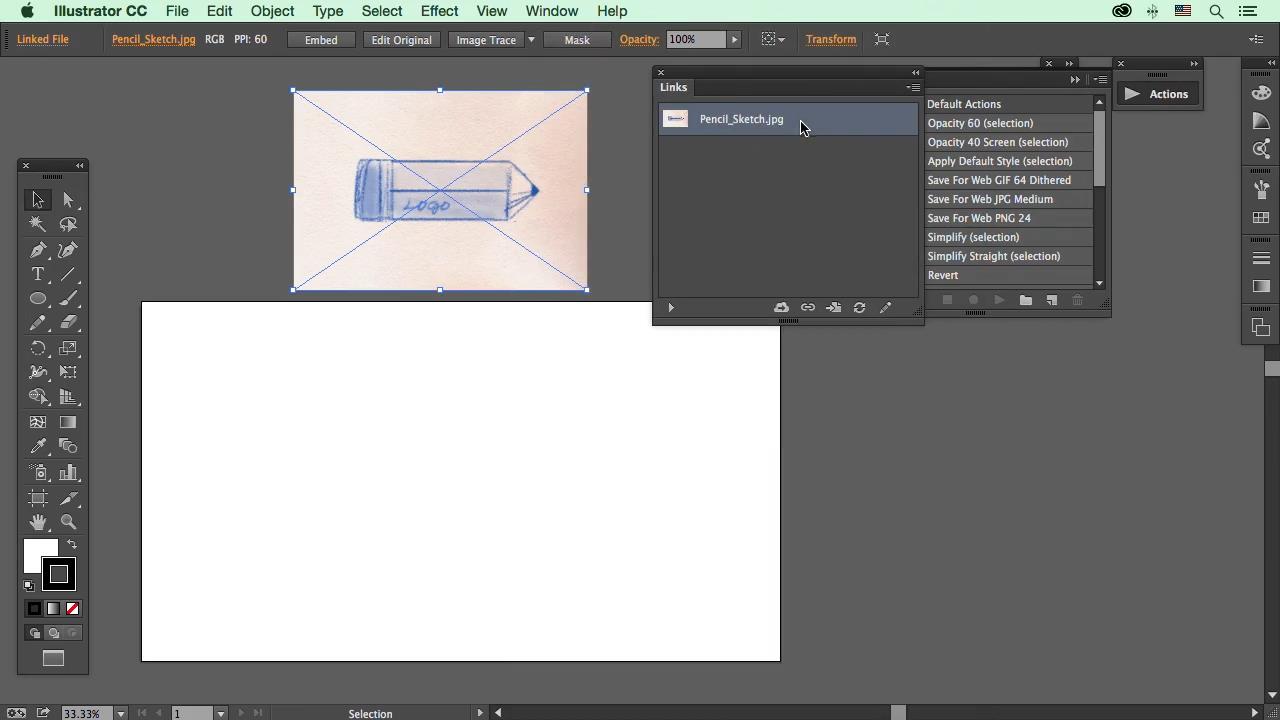Choose the Lasso tool
The height and width of the screenshot is (720, 1280).
[x=68, y=225]
